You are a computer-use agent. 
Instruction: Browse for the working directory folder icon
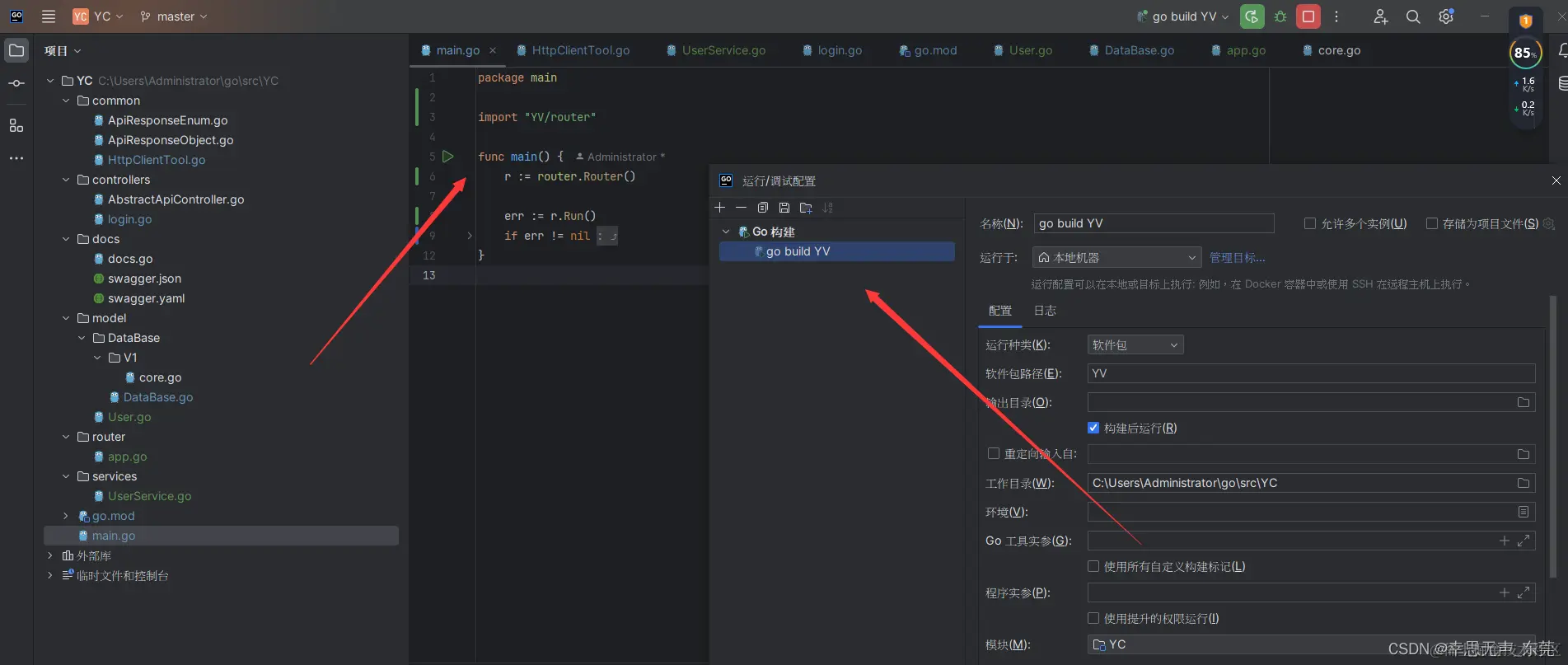[x=1524, y=483]
